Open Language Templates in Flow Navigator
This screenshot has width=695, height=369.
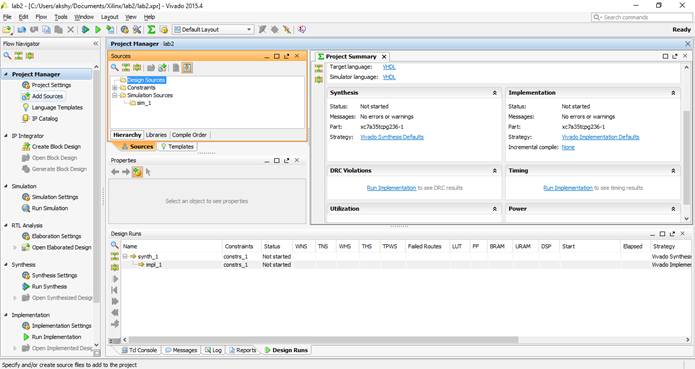pyautogui.click(x=57, y=107)
